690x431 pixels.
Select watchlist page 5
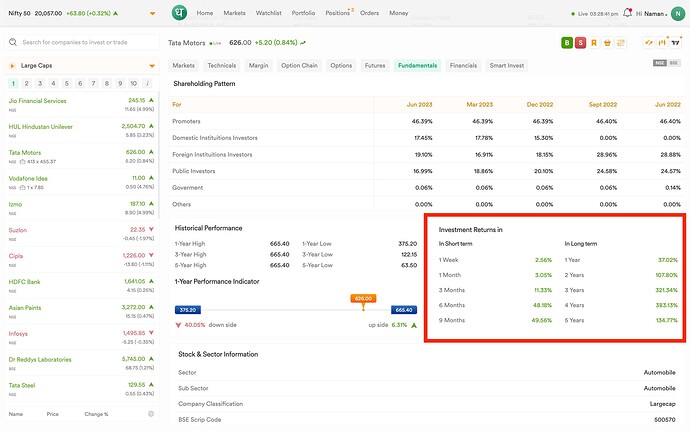tap(67, 83)
